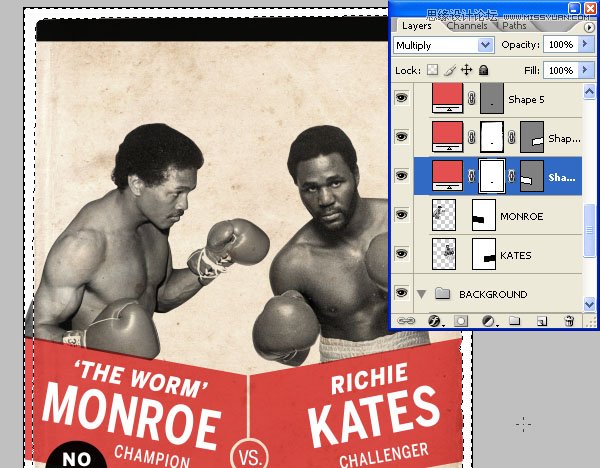Open the Opacity slider arrow

[x=584, y=46]
